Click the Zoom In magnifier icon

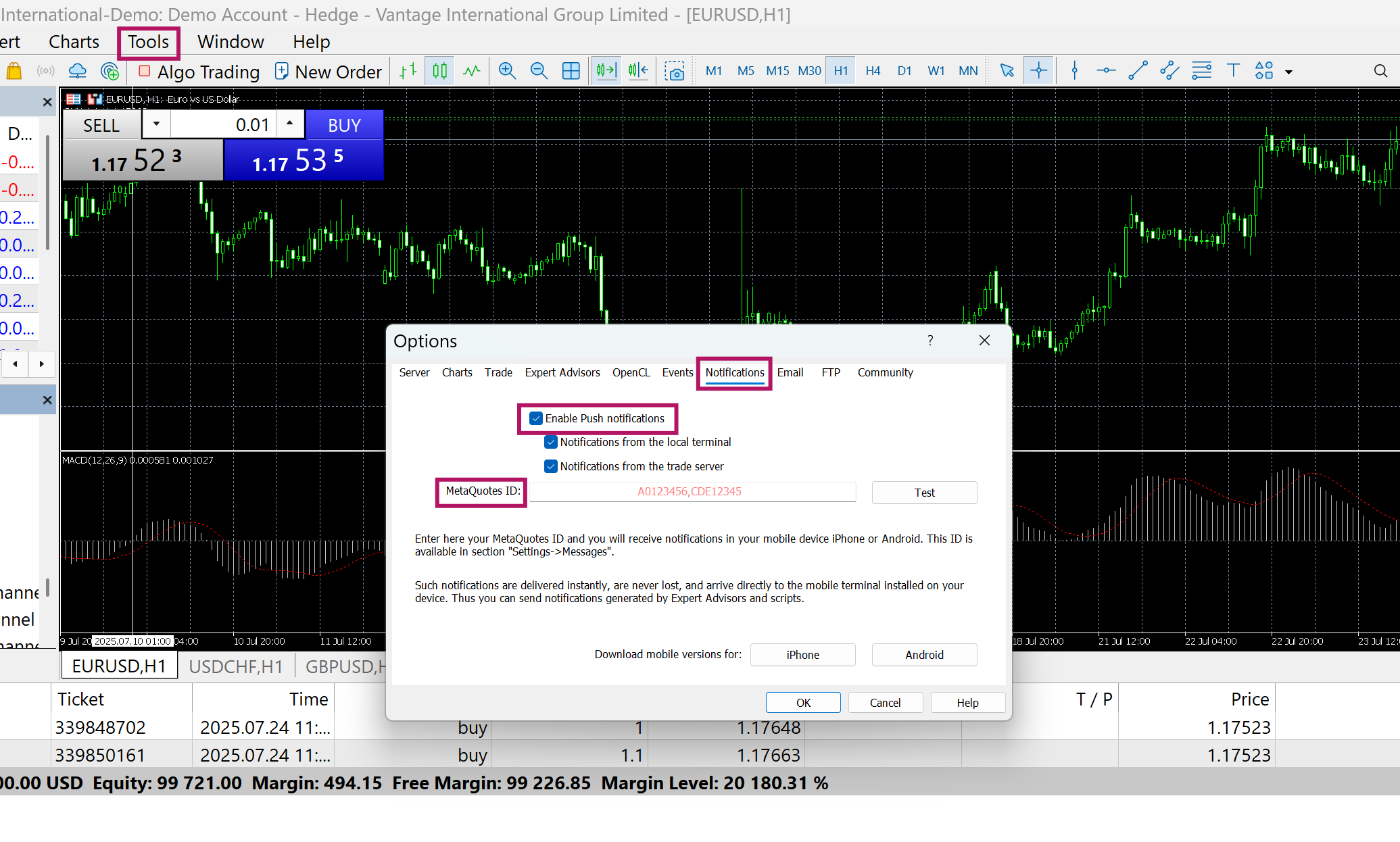pyautogui.click(x=506, y=71)
